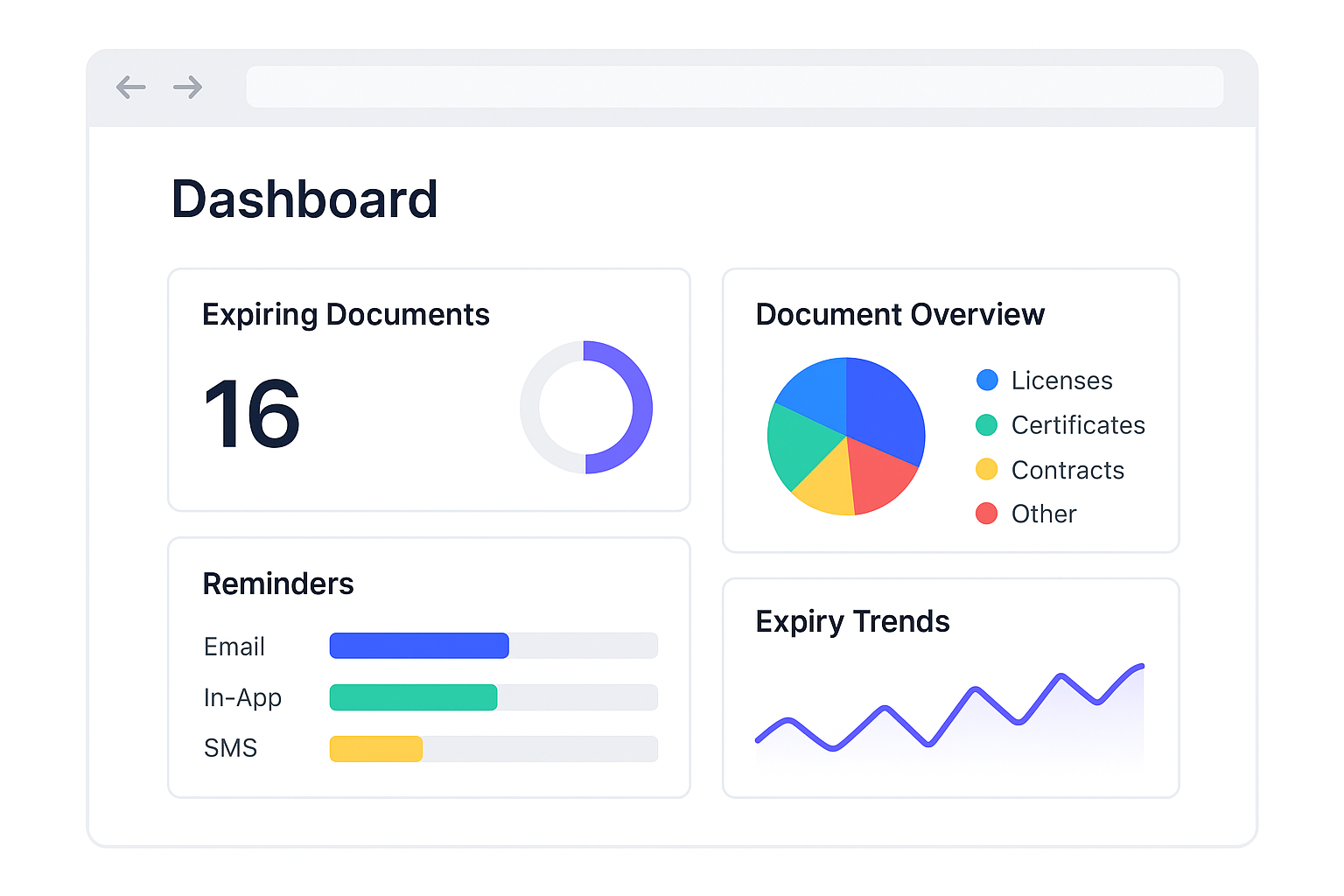Select the blue Licenses legend dot
The height and width of the screenshot is (896, 1344).
coord(987,380)
